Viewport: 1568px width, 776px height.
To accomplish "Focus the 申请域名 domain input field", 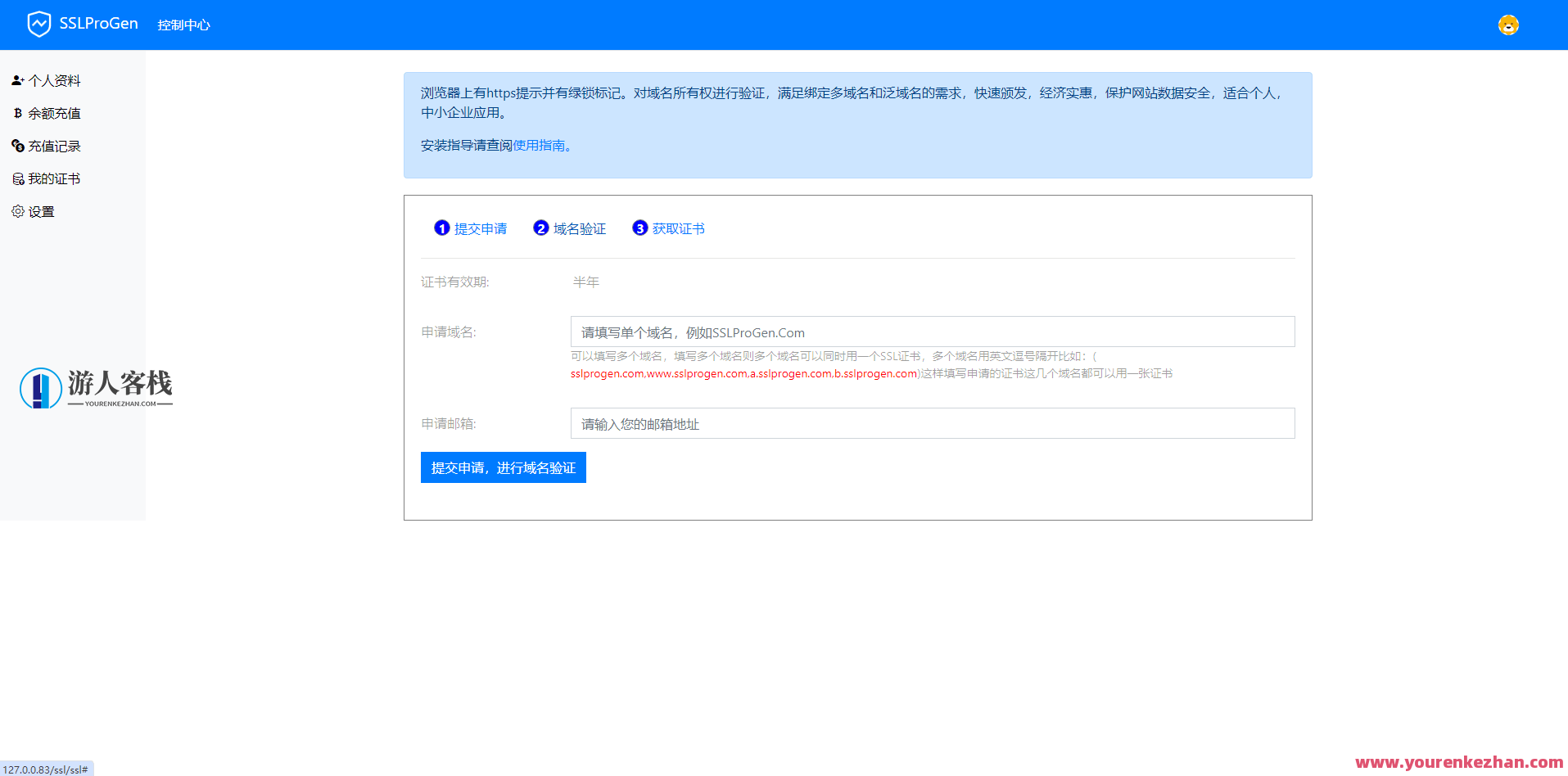I will [932, 332].
